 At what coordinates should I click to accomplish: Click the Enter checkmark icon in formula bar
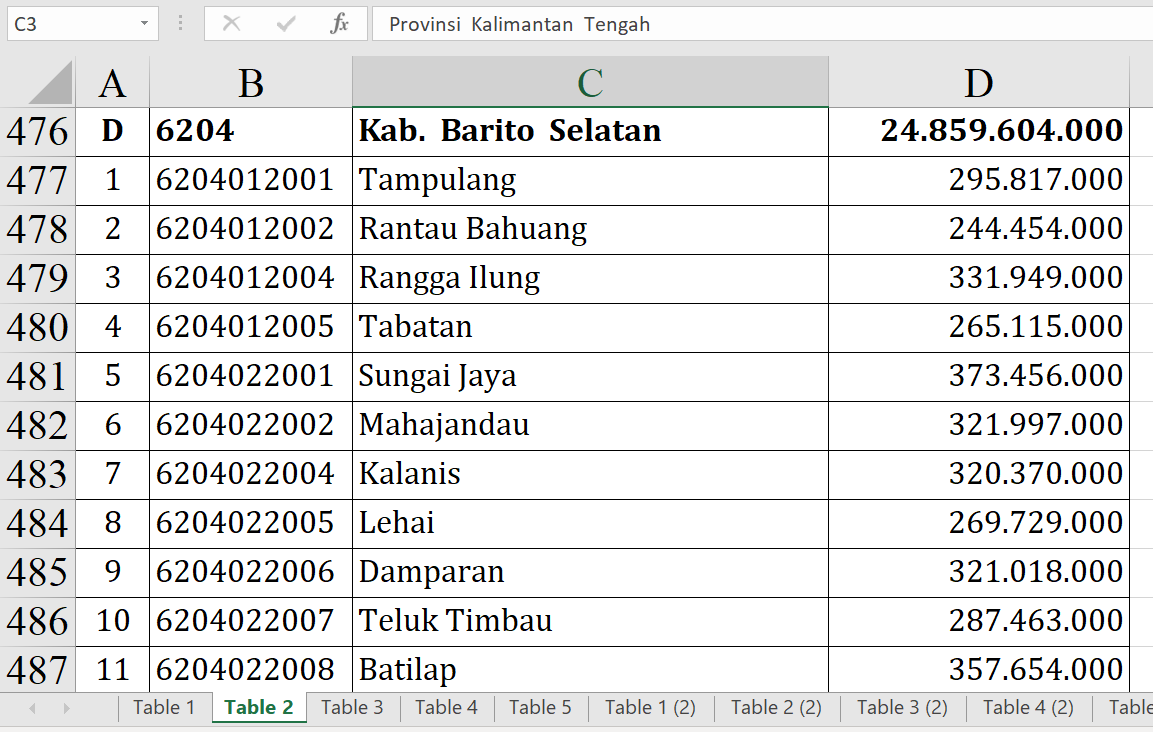(x=286, y=24)
